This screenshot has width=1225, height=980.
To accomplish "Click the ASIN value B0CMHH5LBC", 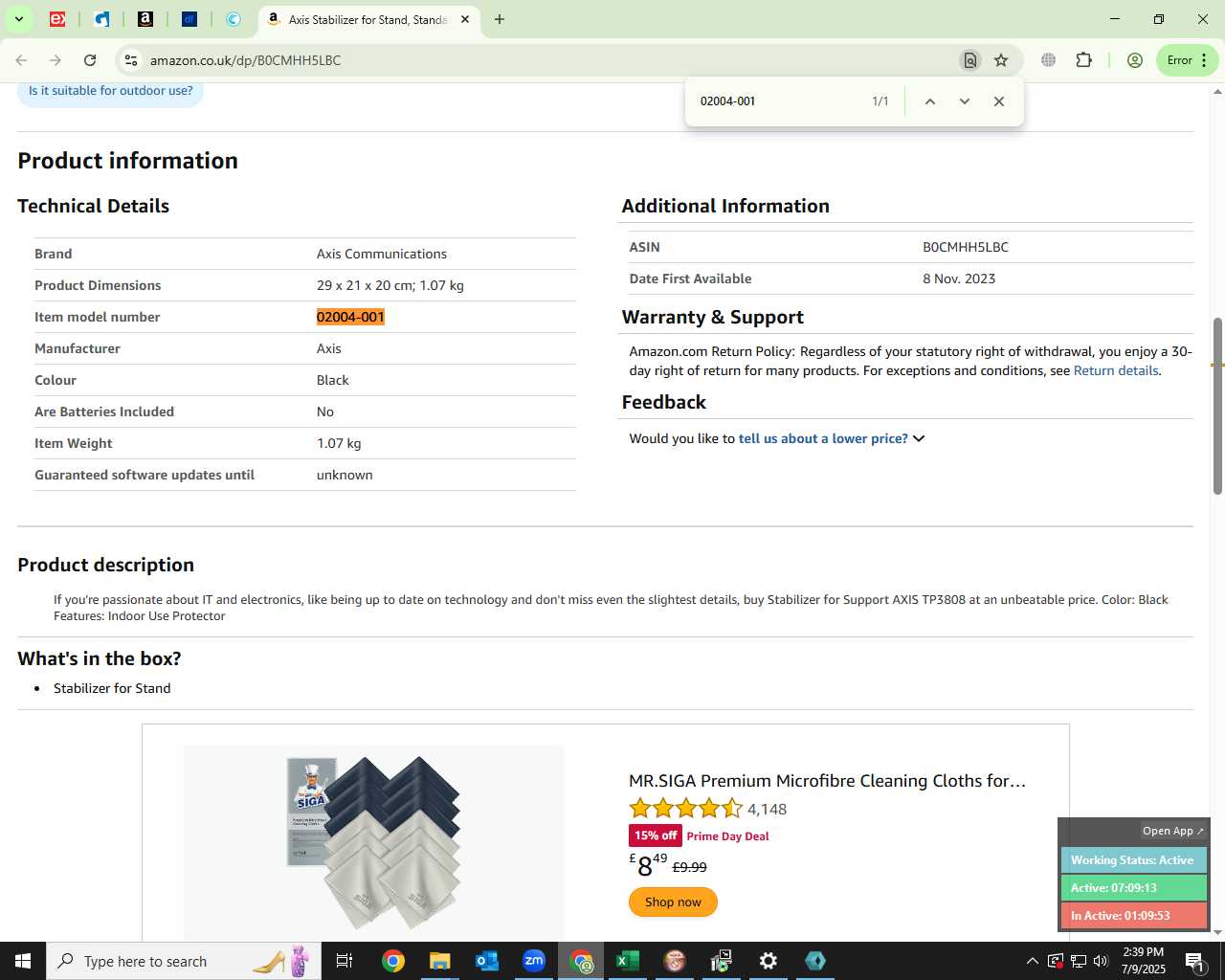I will tap(966, 247).
